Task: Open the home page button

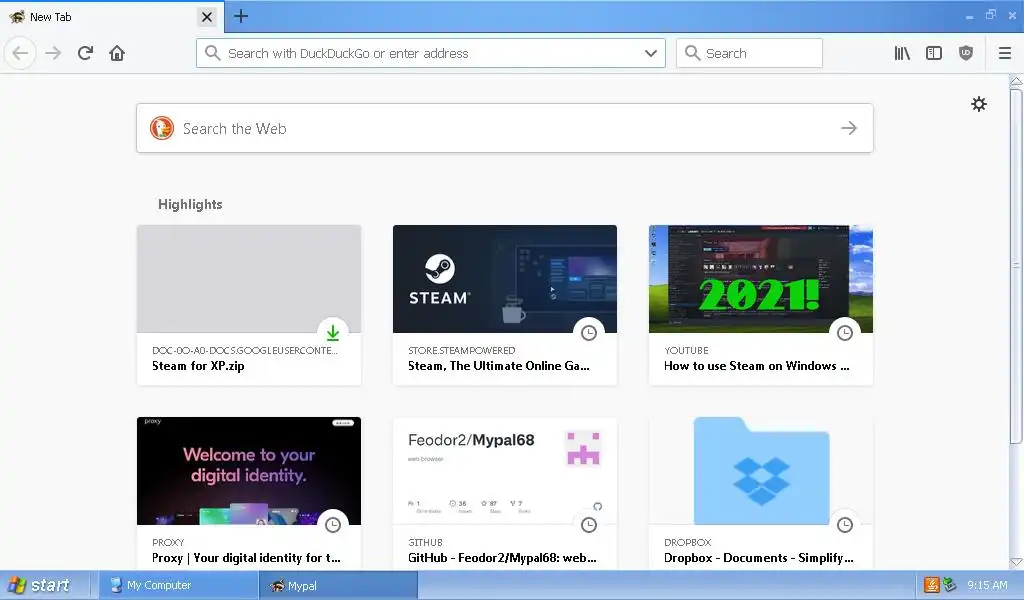Action: [x=117, y=53]
